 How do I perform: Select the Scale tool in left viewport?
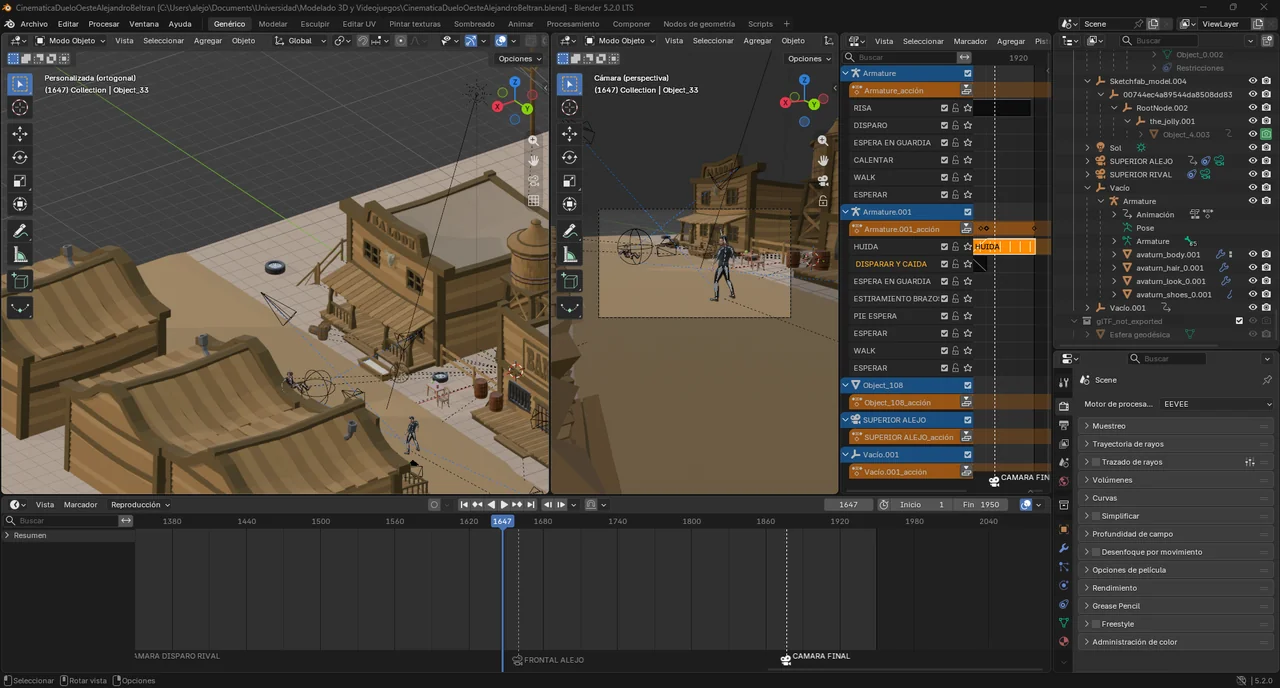(20, 181)
